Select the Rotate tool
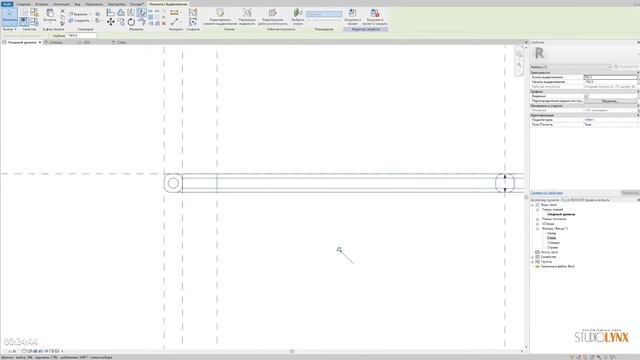Screen dimensions: 640x360 pyautogui.click(x=131, y=22)
